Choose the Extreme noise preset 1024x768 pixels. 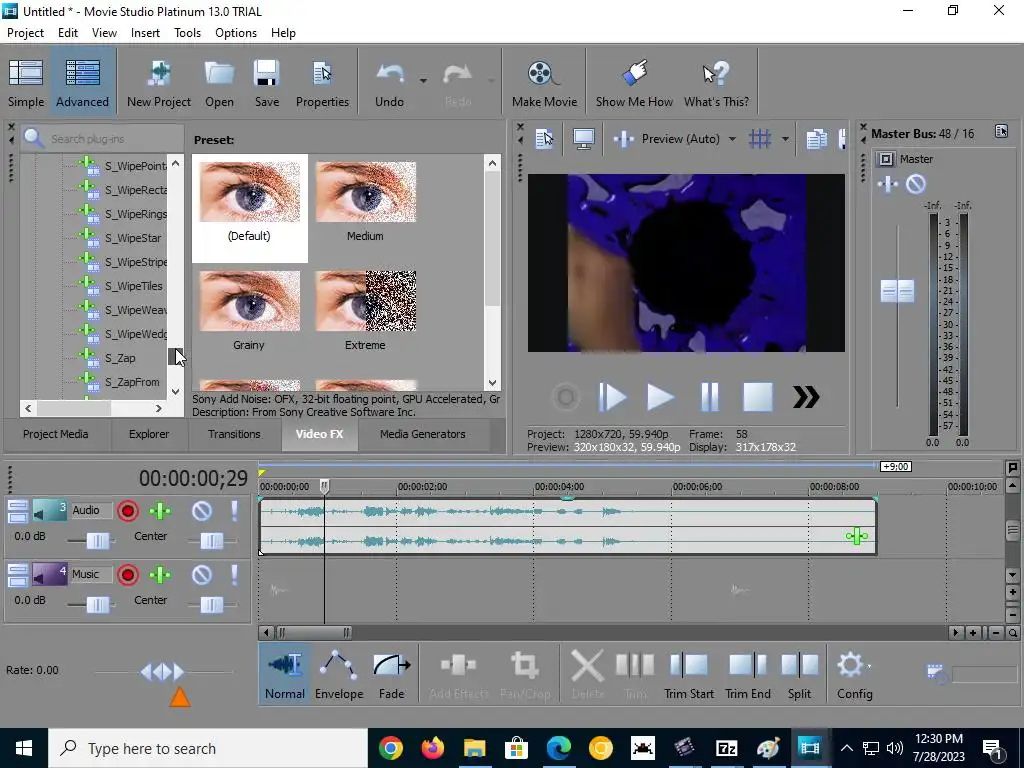(365, 310)
